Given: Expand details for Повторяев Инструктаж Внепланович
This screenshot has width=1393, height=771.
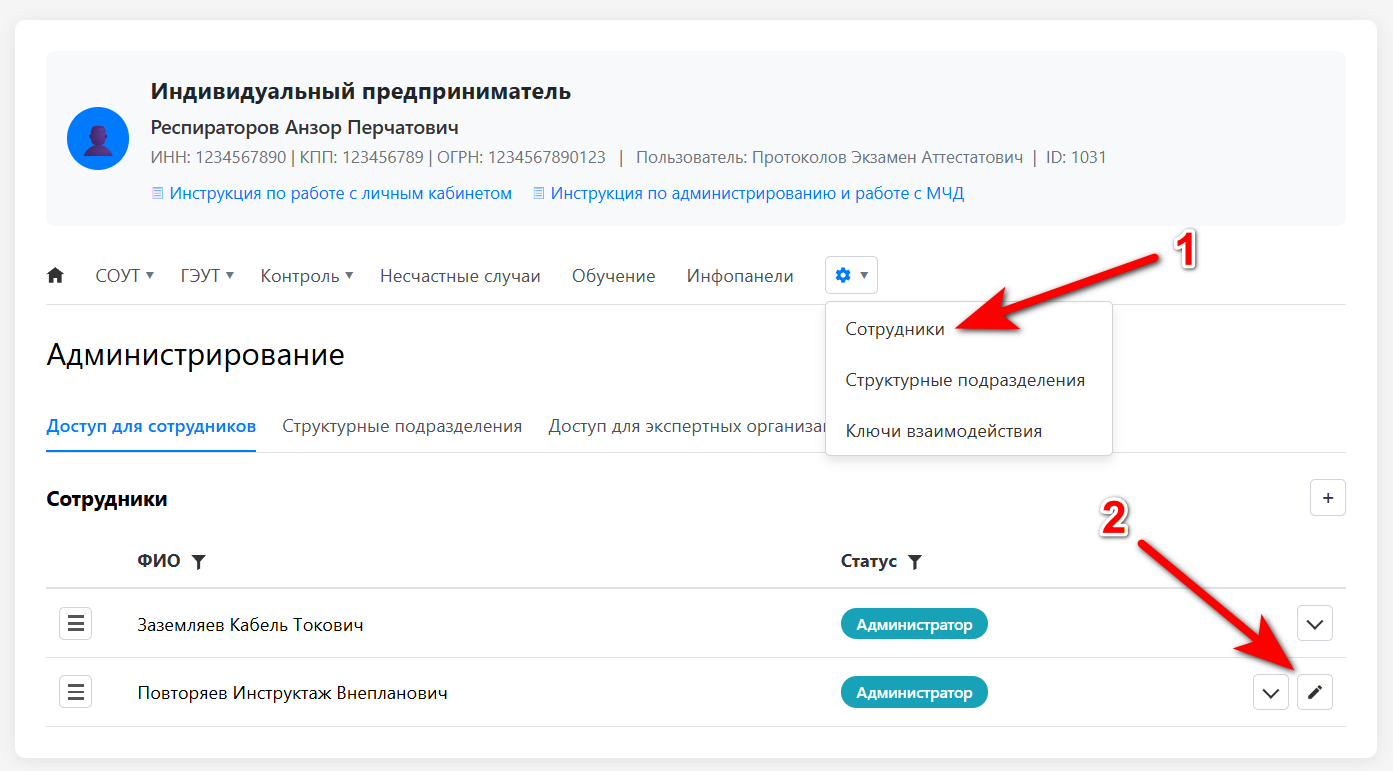Looking at the screenshot, I should click(1271, 692).
